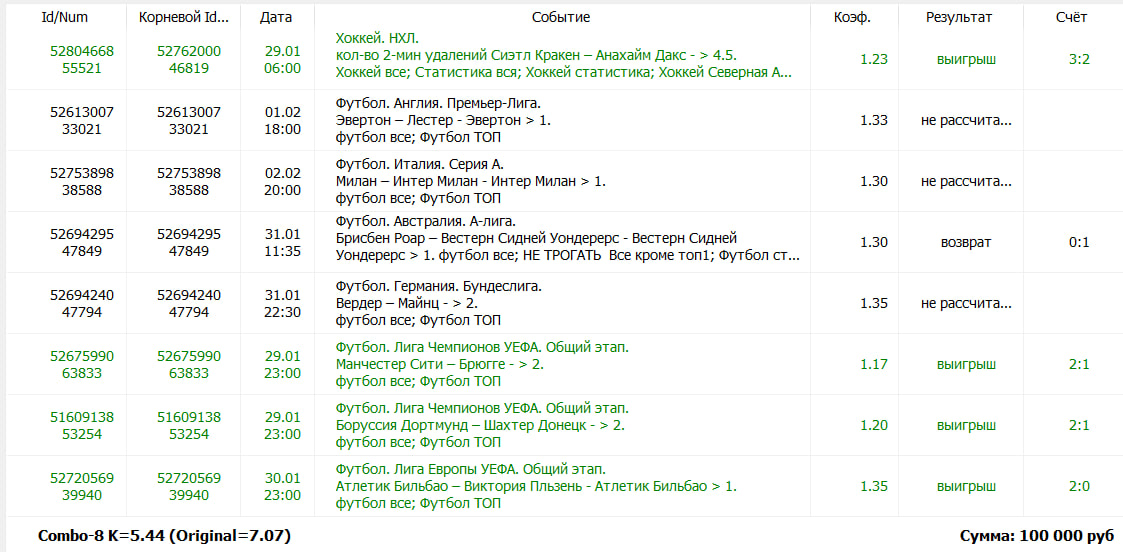Click the Коэф. column header
The image size is (1123, 552).
852,17
